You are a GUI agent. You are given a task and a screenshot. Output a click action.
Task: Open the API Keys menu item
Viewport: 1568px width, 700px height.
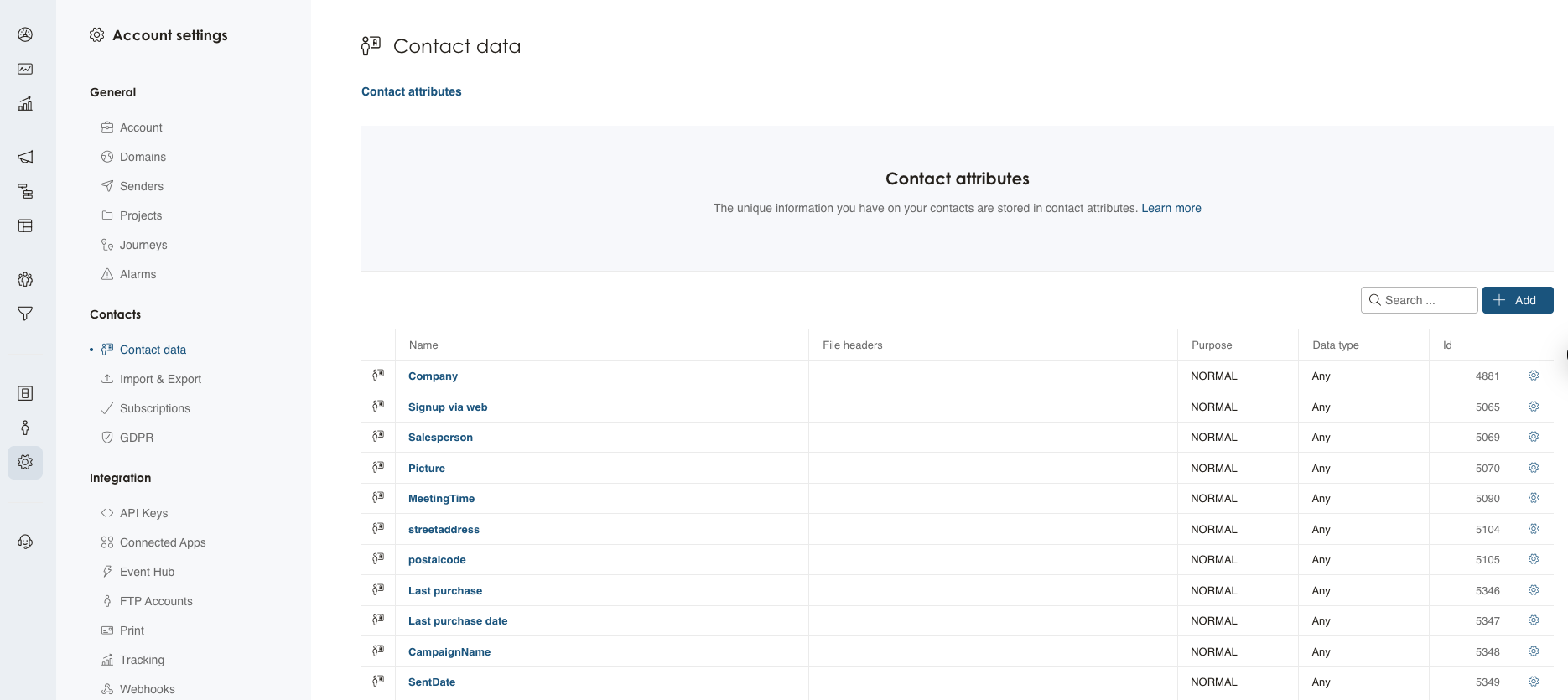[x=143, y=513]
